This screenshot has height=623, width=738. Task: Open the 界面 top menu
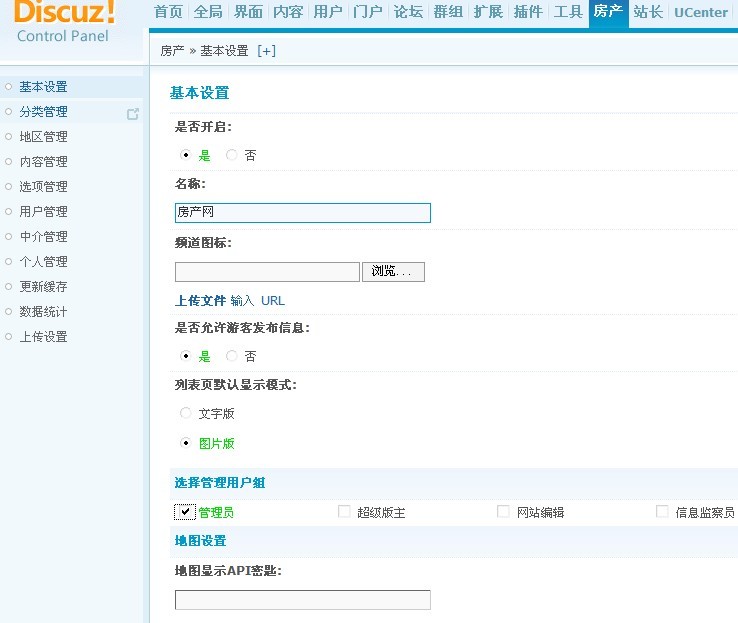click(x=249, y=12)
